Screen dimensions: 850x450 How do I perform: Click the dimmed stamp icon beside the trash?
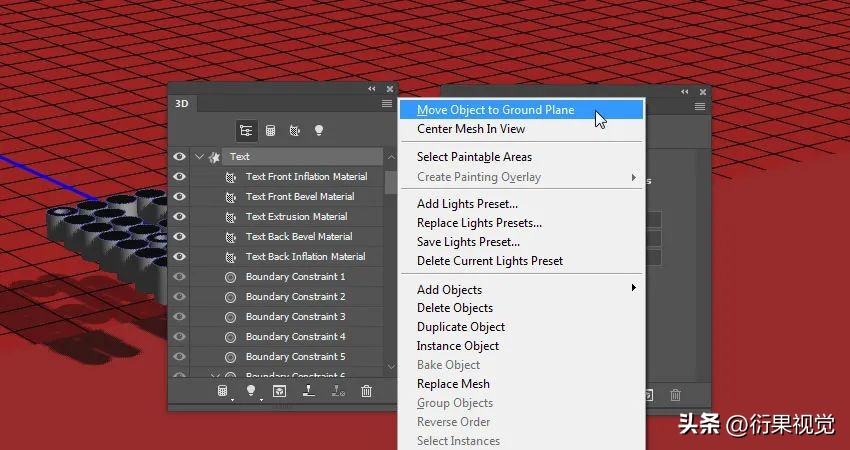(x=338, y=391)
